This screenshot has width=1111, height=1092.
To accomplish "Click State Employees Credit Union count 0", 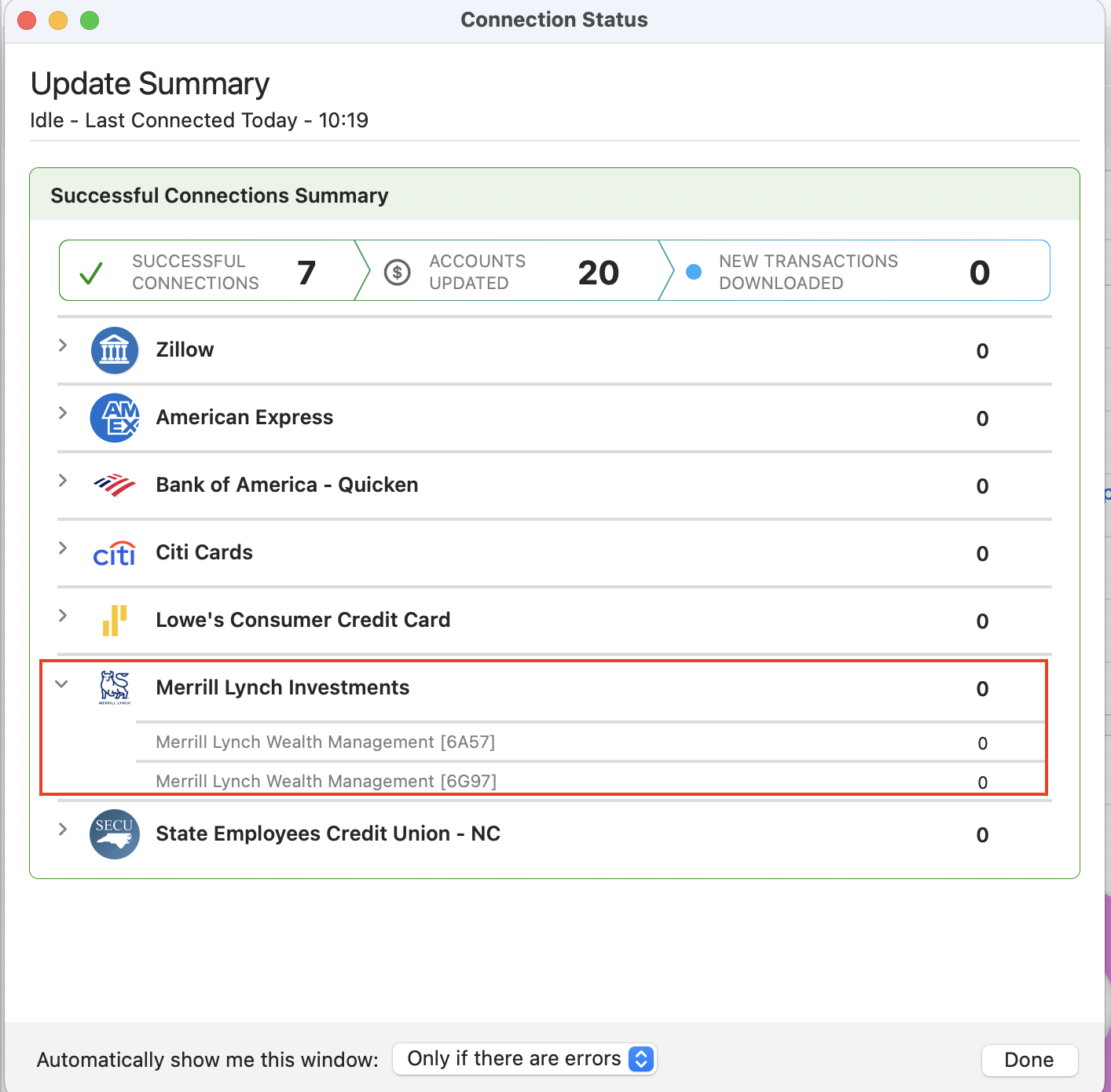I will coord(982,835).
